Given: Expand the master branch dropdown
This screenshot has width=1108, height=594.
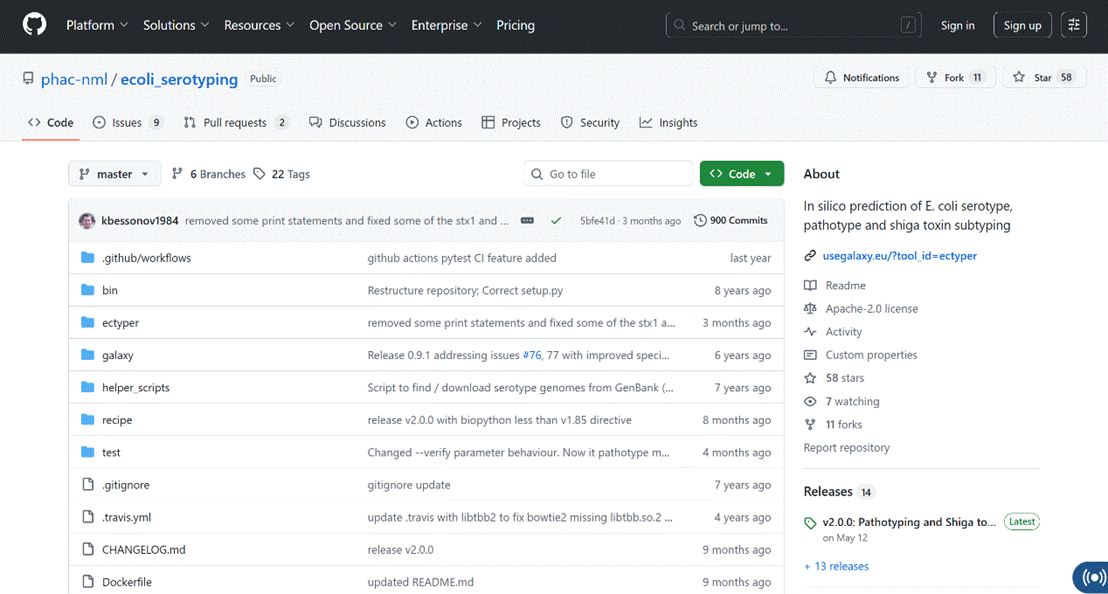Looking at the screenshot, I should 114,174.
